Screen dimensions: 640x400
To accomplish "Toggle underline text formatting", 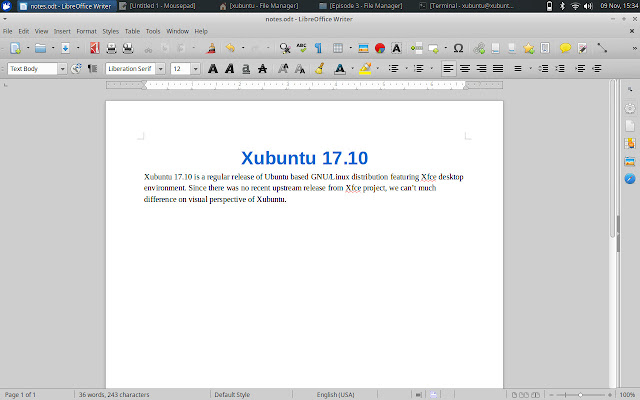I will click(246, 69).
